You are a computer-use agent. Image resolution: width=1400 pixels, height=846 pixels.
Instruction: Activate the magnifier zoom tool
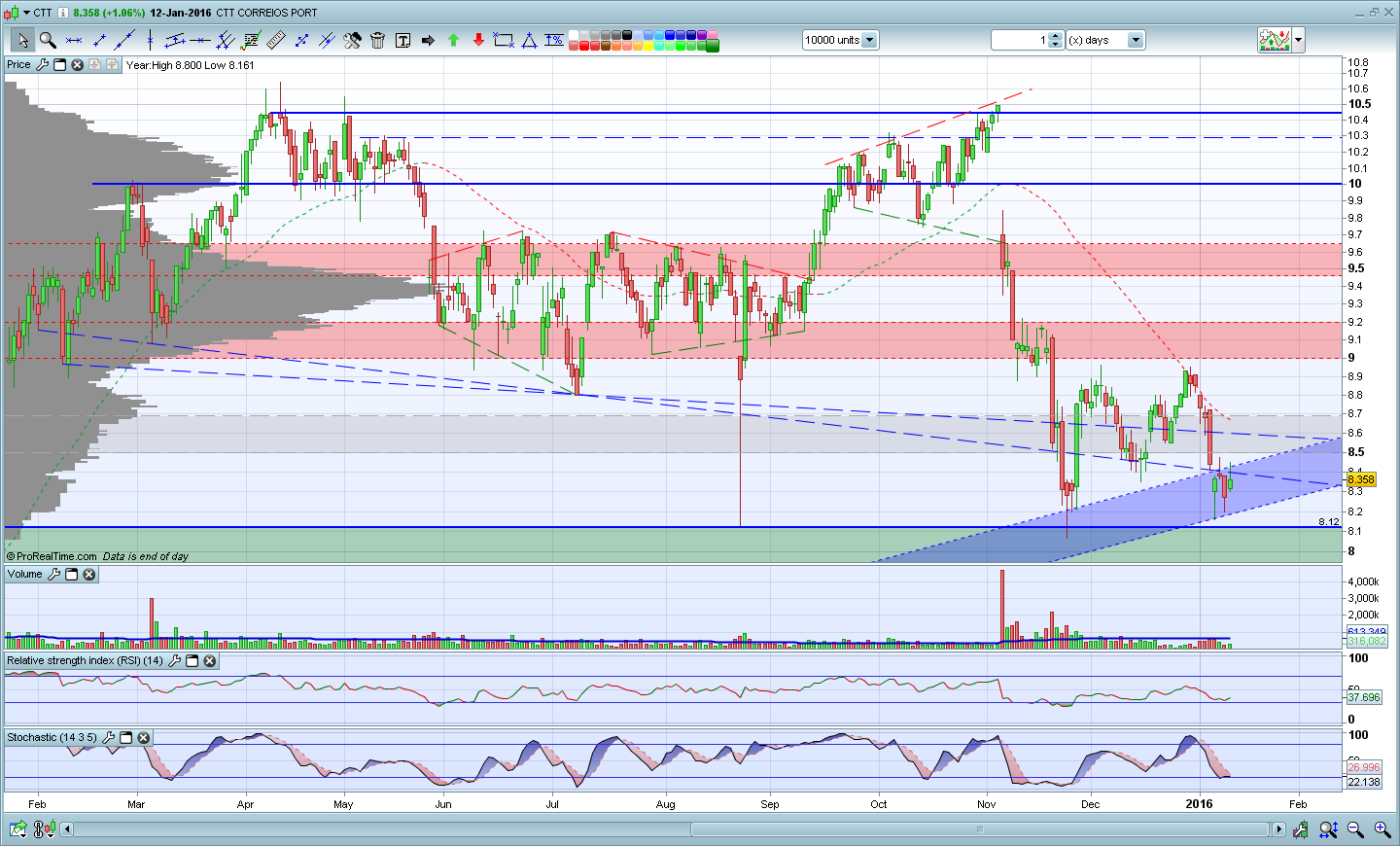(48, 40)
